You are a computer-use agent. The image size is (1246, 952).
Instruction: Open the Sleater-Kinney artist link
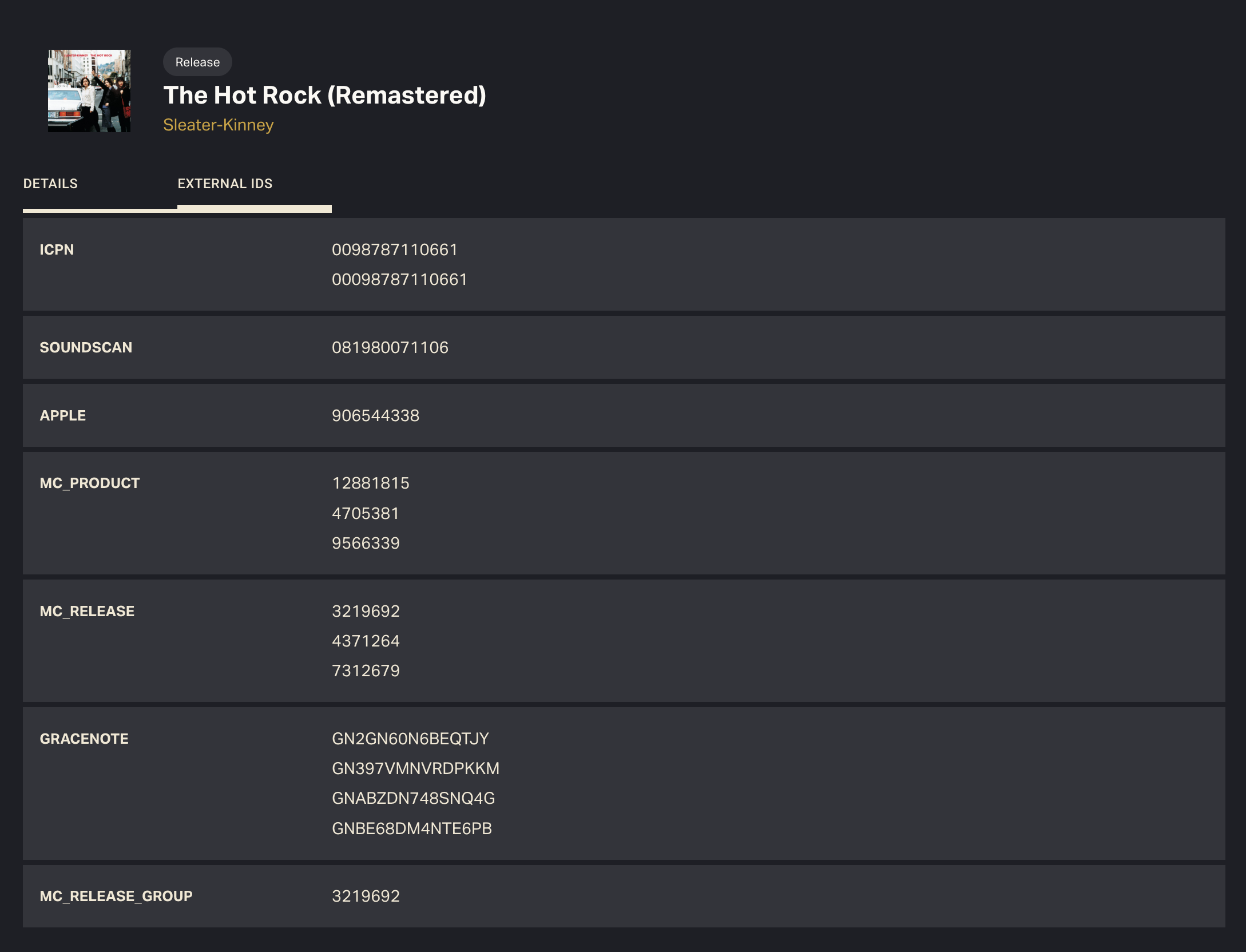[x=219, y=125]
